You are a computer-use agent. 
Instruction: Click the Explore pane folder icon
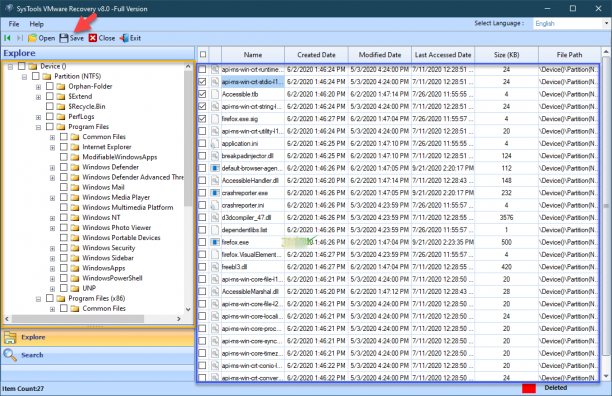tap(10, 337)
